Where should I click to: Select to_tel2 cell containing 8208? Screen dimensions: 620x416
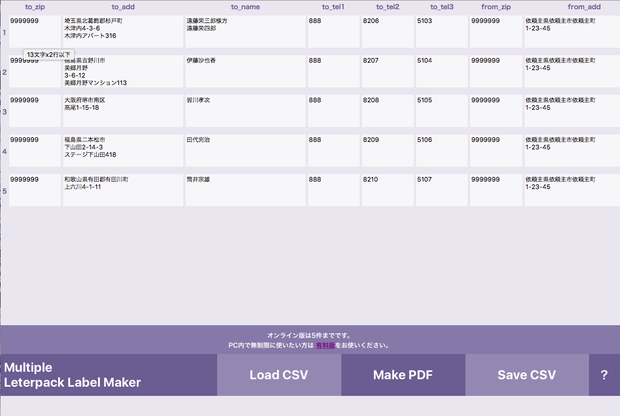pos(388,111)
